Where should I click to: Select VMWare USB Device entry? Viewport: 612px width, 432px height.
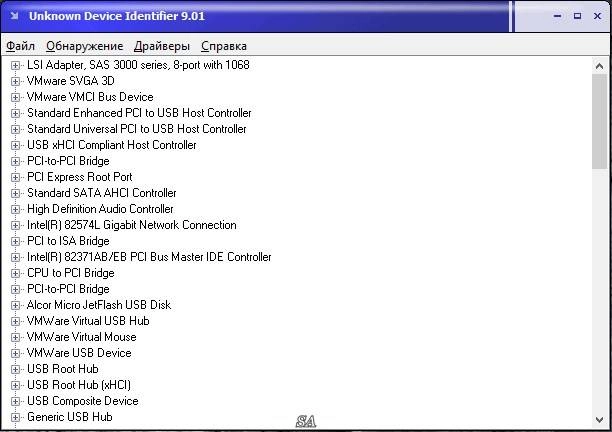79,353
